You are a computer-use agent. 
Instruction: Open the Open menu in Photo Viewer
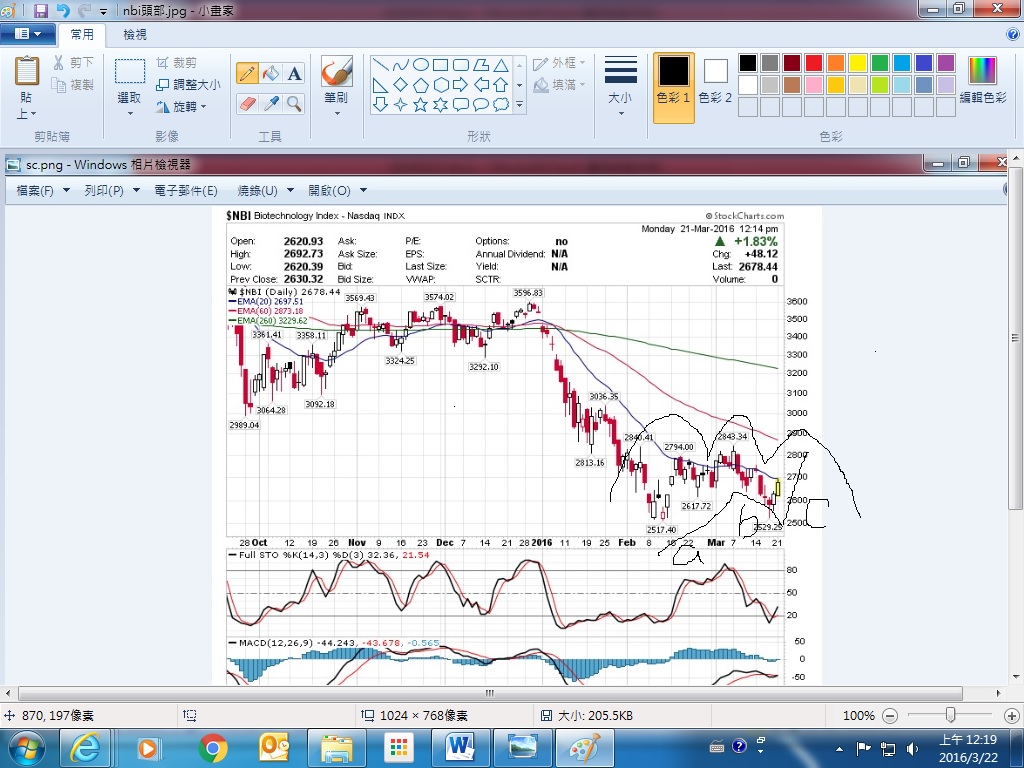coord(337,190)
